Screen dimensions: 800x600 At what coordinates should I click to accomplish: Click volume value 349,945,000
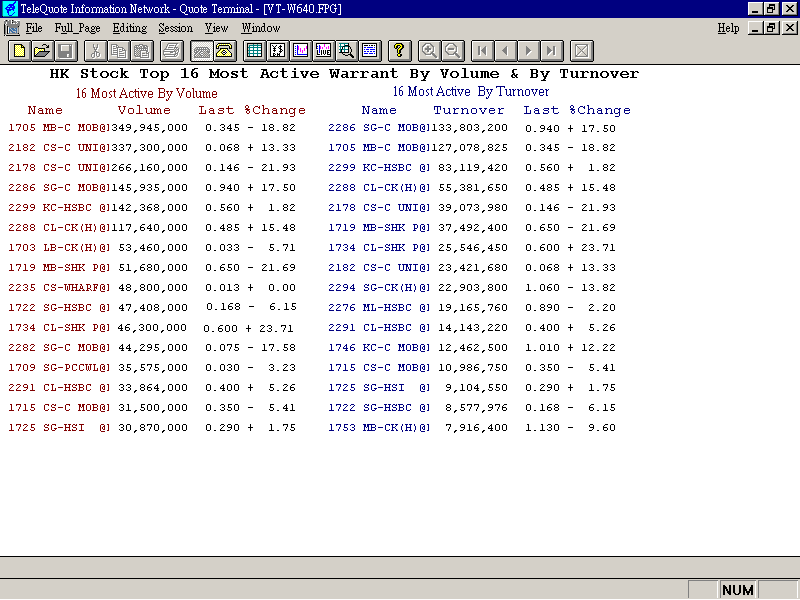point(149,128)
